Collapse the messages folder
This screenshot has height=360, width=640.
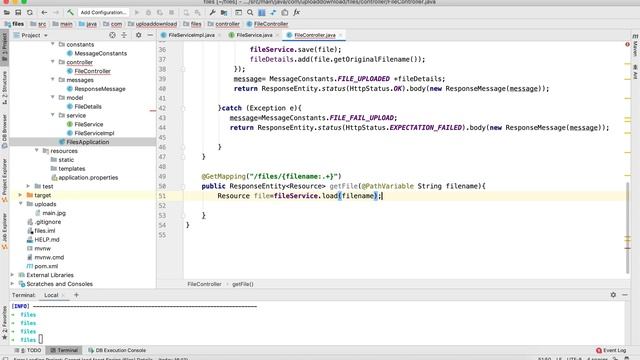point(53,80)
